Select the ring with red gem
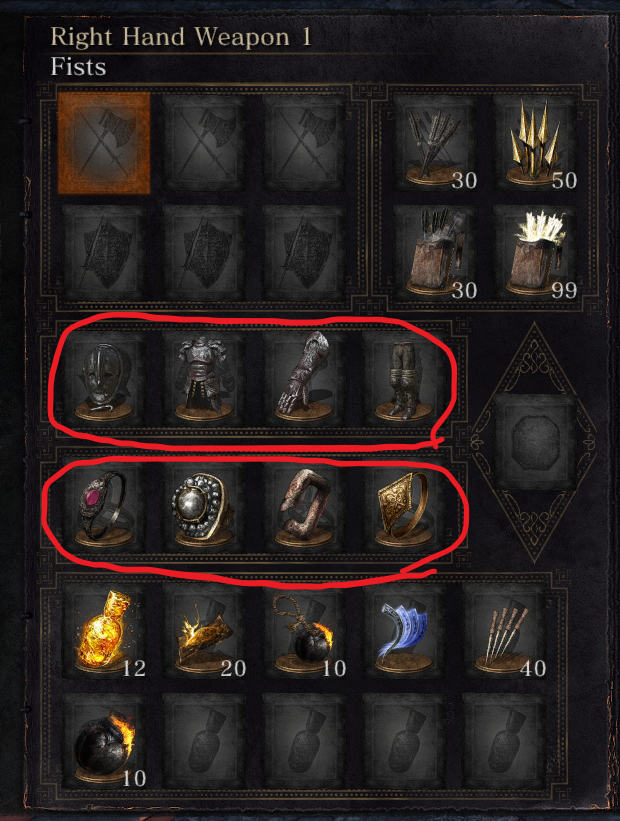The width and height of the screenshot is (620, 821). 104,506
